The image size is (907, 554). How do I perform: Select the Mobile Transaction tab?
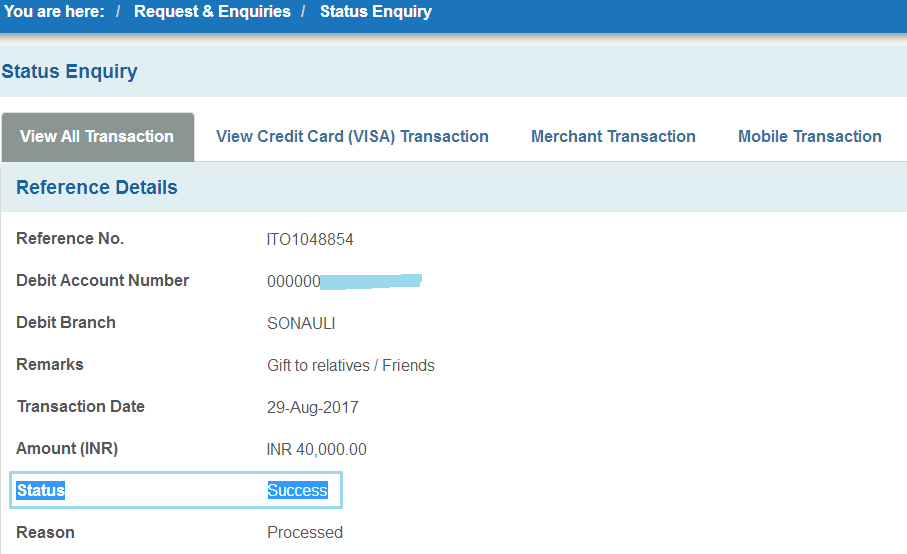809,137
